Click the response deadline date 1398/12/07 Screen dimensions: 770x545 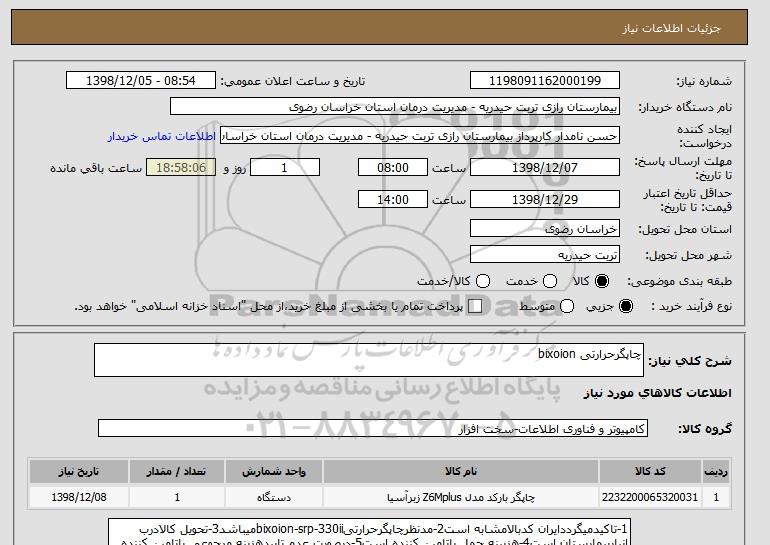[545, 167]
